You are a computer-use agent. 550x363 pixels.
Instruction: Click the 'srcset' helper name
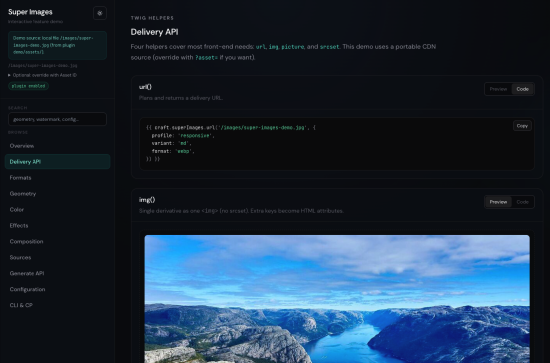coord(329,47)
